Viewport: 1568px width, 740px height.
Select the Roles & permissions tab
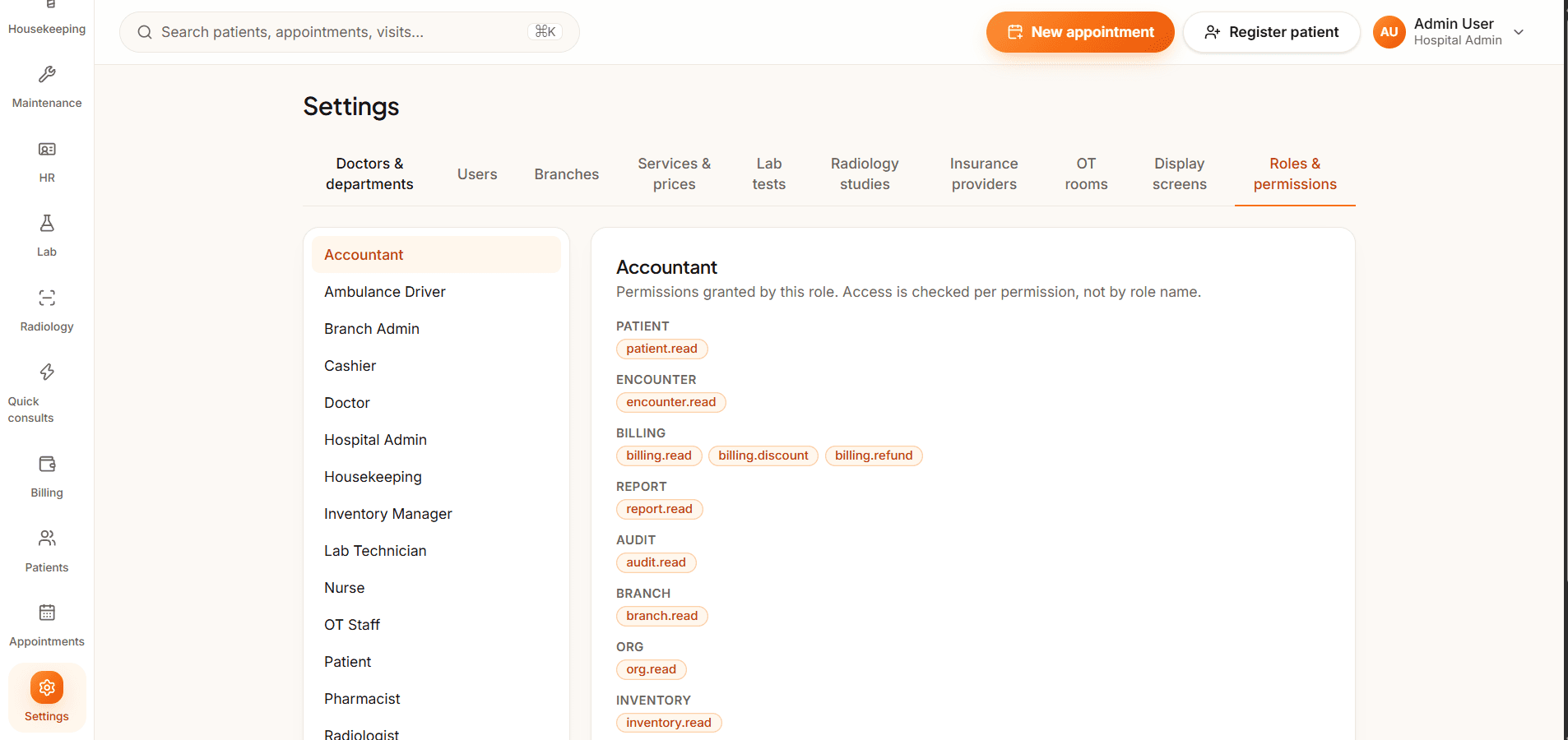1295,173
